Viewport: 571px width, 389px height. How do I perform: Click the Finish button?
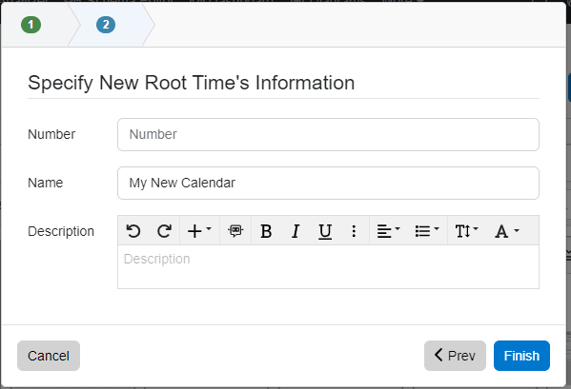(x=521, y=355)
